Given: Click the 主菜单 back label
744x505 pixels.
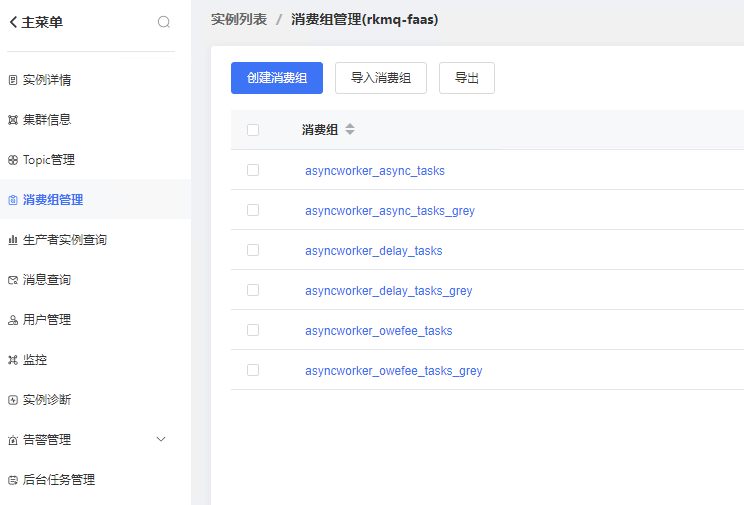Looking at the screenshot, I should [42, 22].
